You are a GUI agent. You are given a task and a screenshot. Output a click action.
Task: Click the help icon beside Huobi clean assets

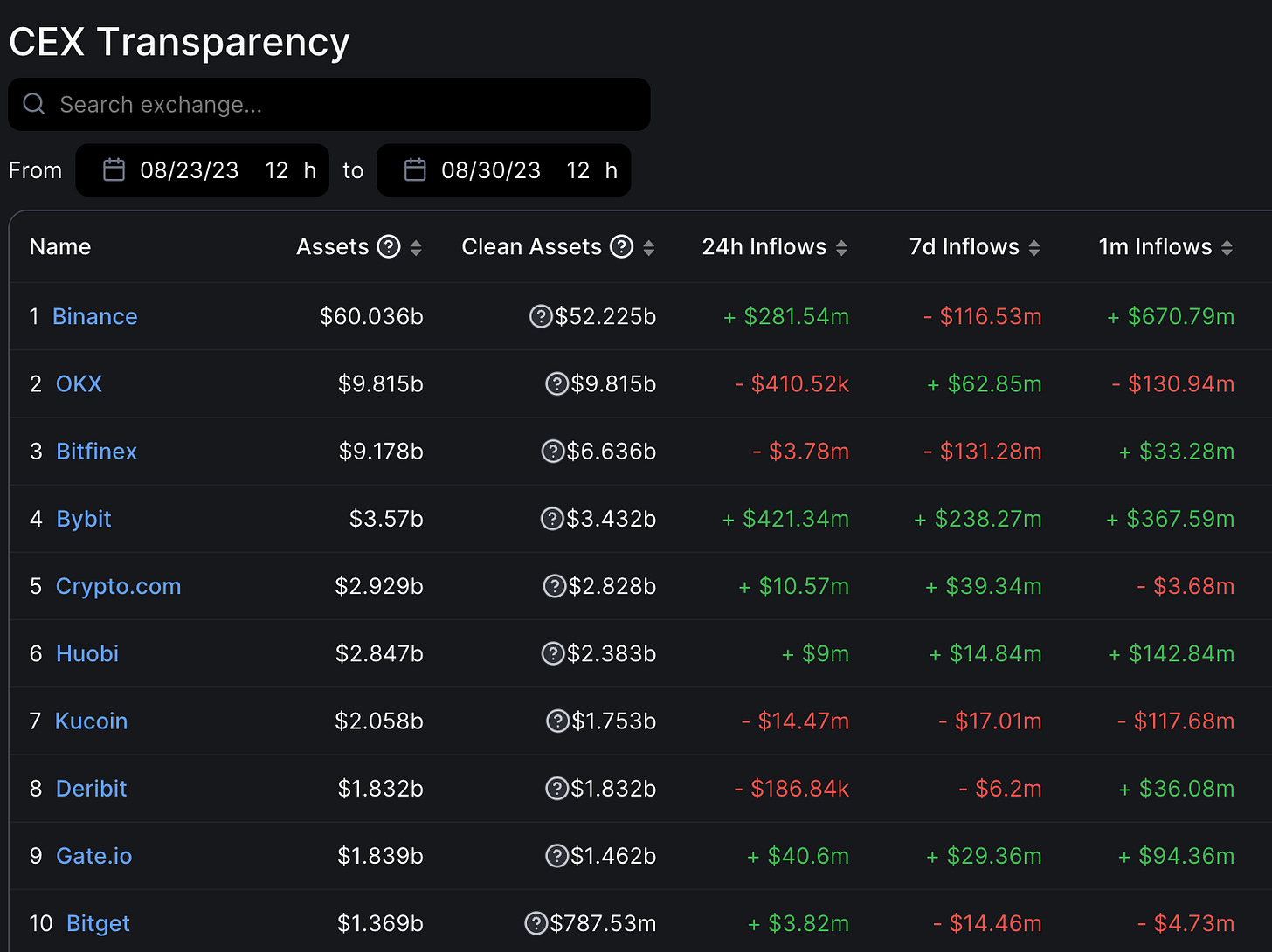(x=553, y=653)
